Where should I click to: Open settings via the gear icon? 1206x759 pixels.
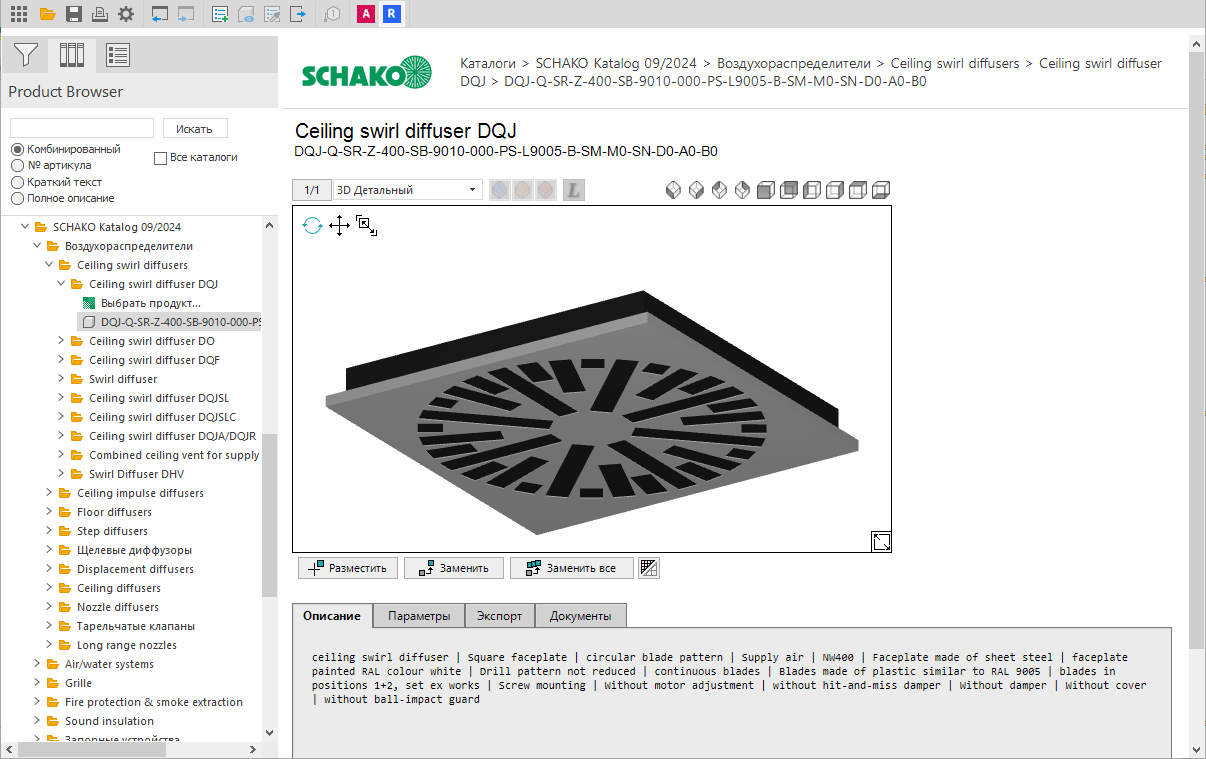pyautogui.click(x=125, y=14)
